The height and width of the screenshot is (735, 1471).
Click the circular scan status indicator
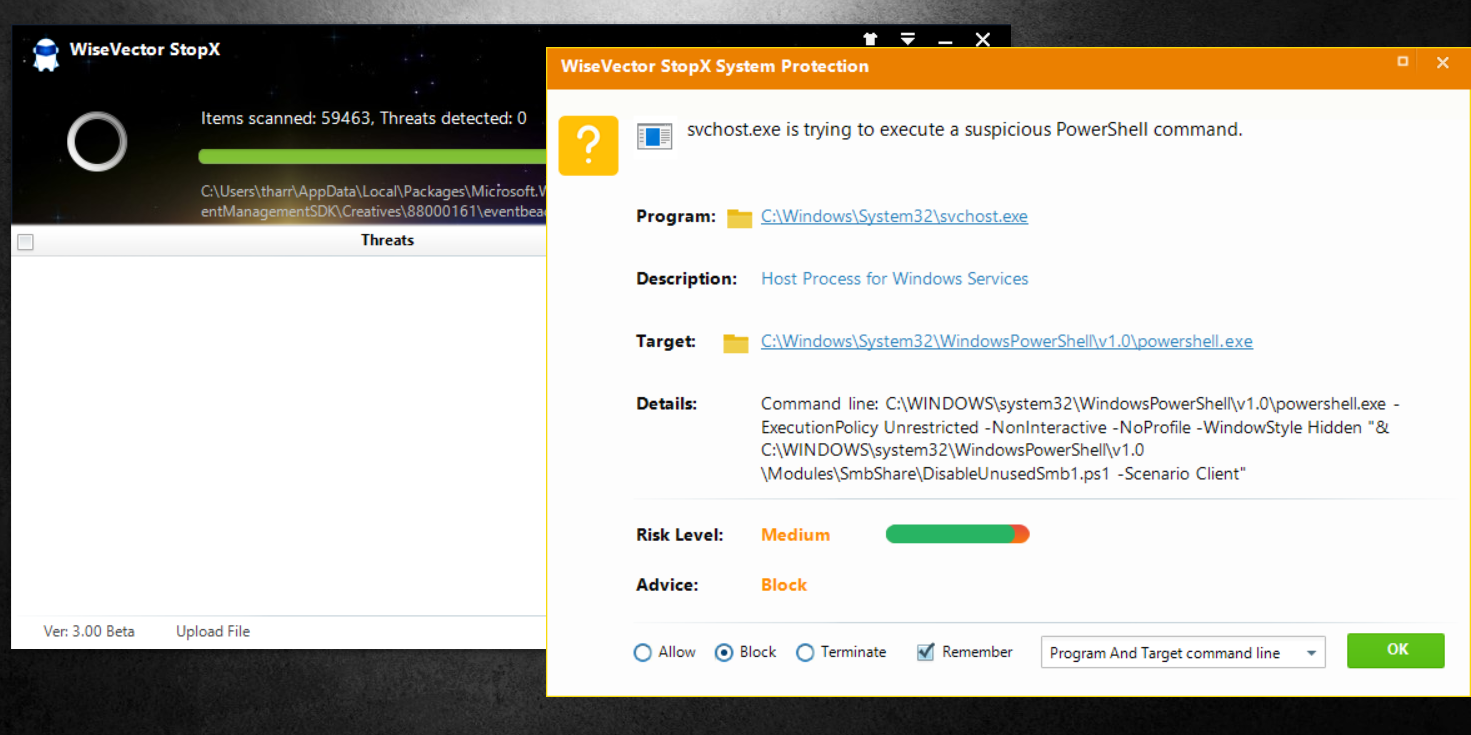97,141
